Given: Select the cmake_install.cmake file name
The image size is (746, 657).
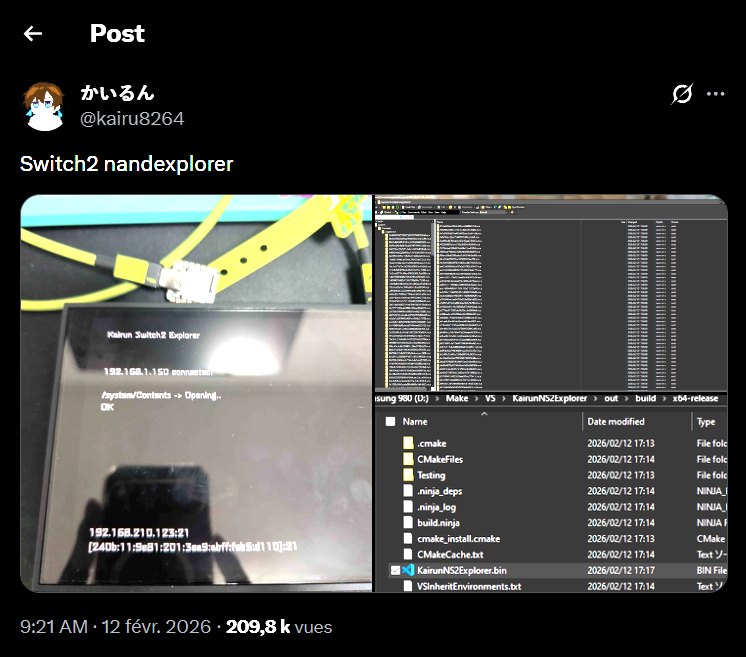Looking at the screenshot, I should pos(459,539).
